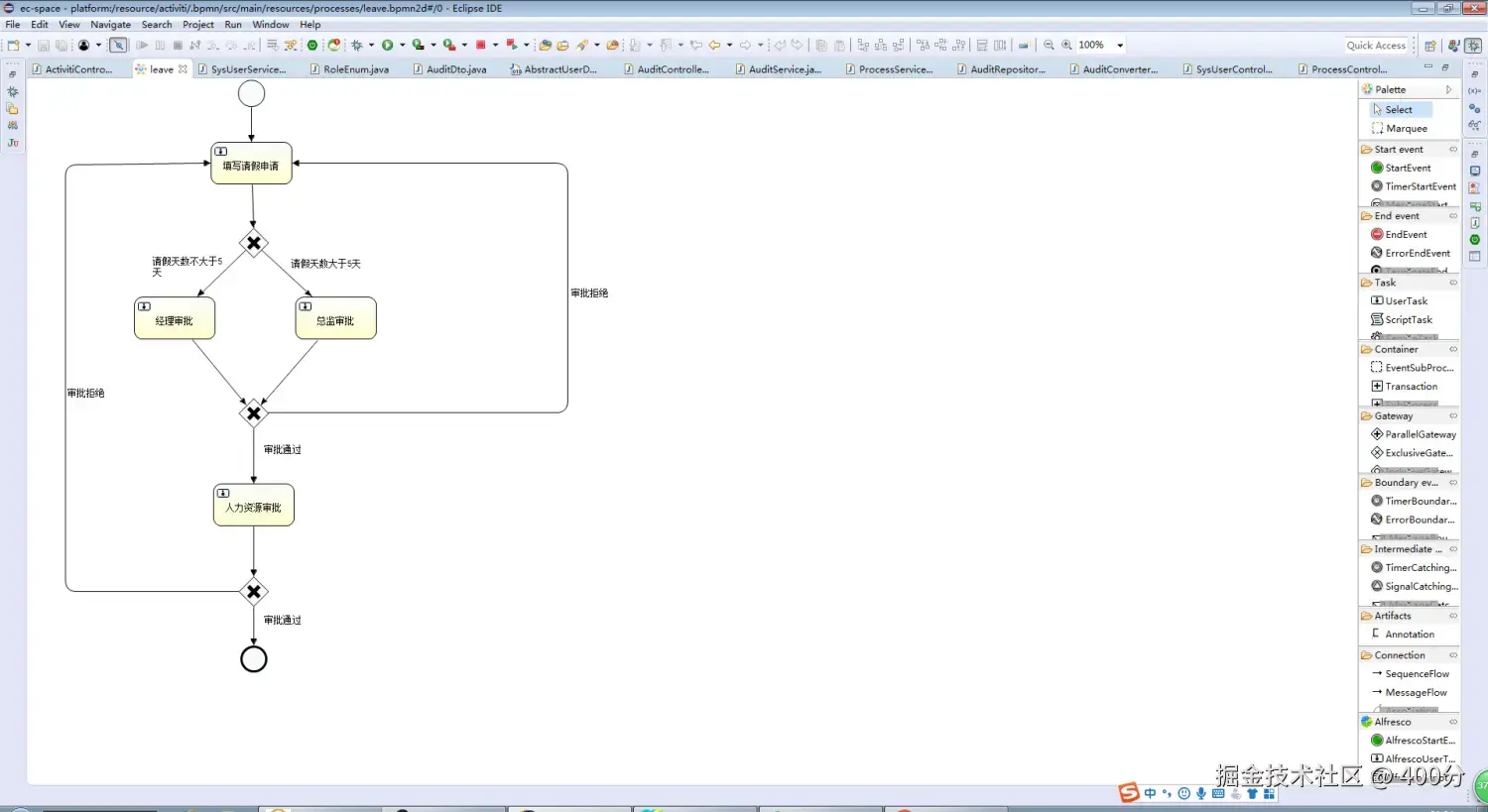
Task: Open the Navigate menu
Action: coord(110,25)
